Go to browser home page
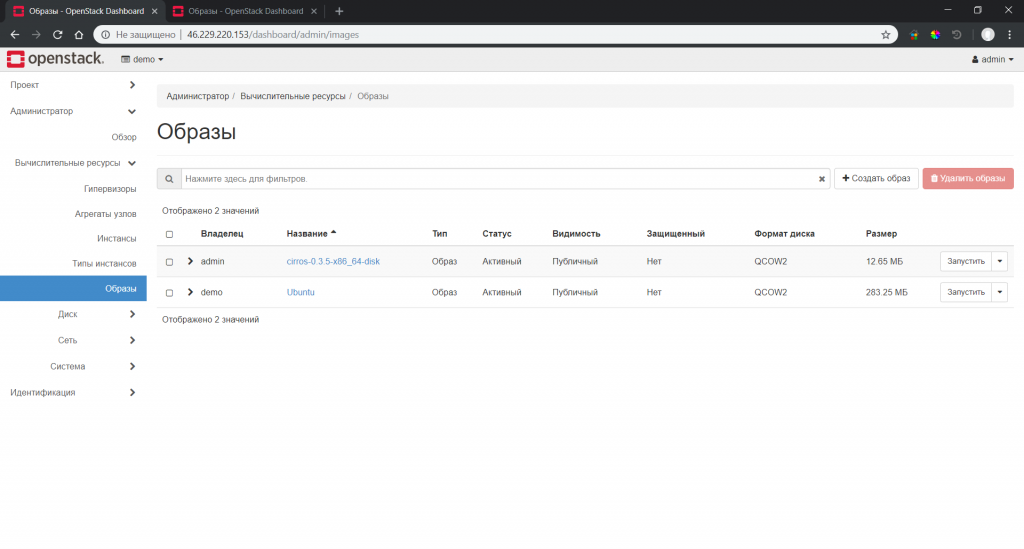Screen dimensions: 1024x549 coord(79,35)
